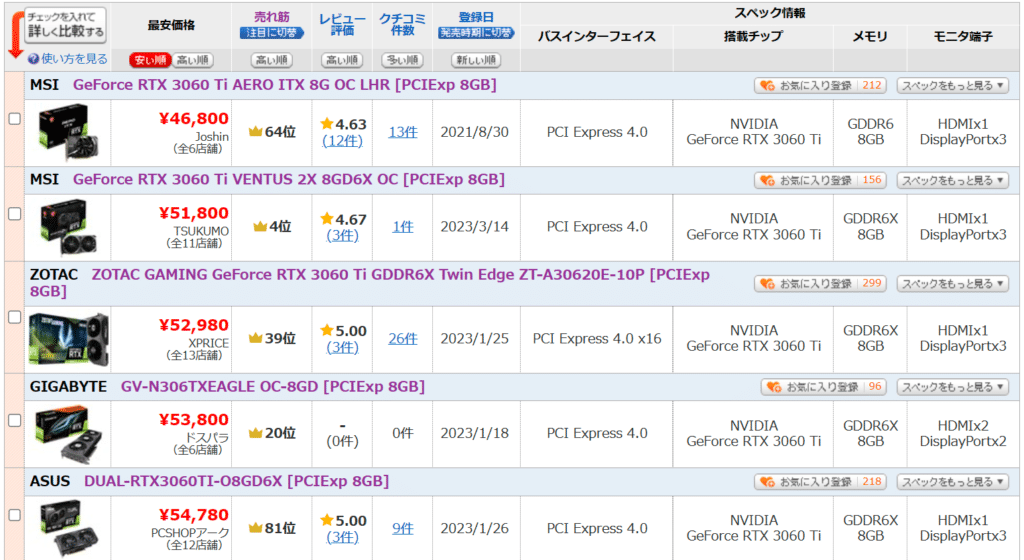Sort popularity 高い順 under 売れ筋
The width and height of the screenshot is (1024, 560).
(272, 60)
